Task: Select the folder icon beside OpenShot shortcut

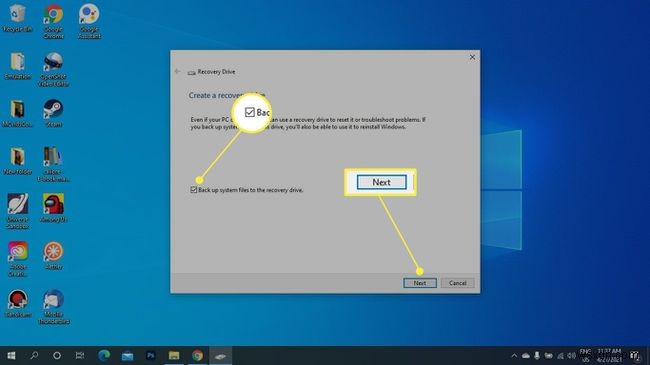Action: [17, 66]
